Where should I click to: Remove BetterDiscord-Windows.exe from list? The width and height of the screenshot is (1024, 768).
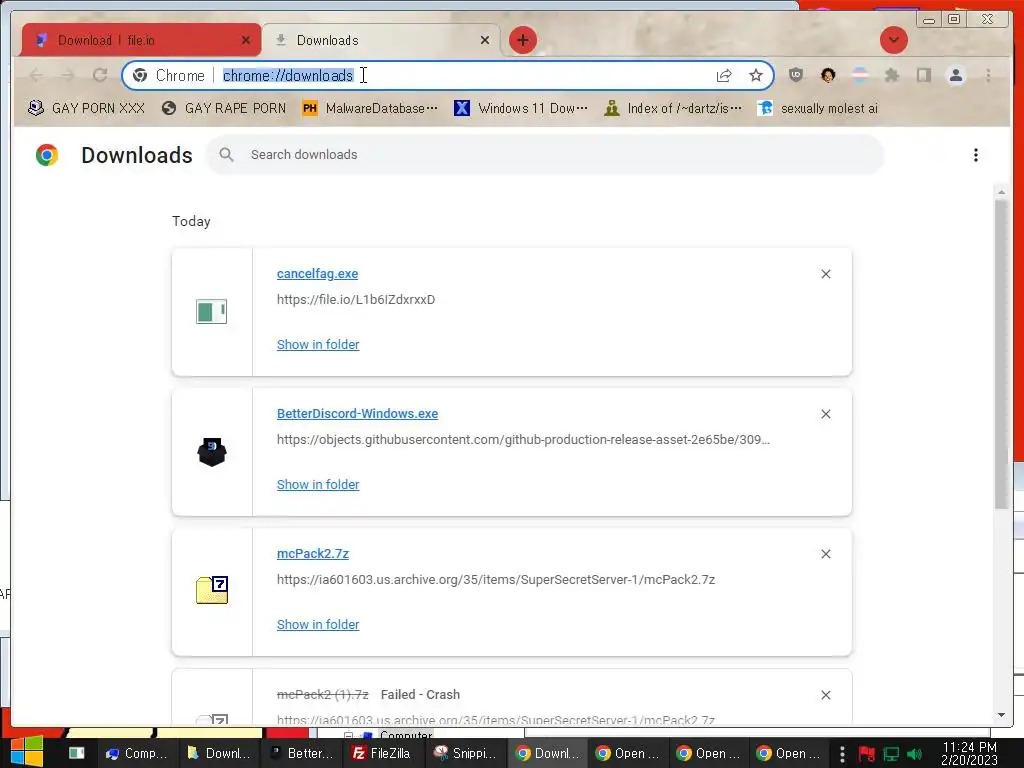tap(825, 414)
